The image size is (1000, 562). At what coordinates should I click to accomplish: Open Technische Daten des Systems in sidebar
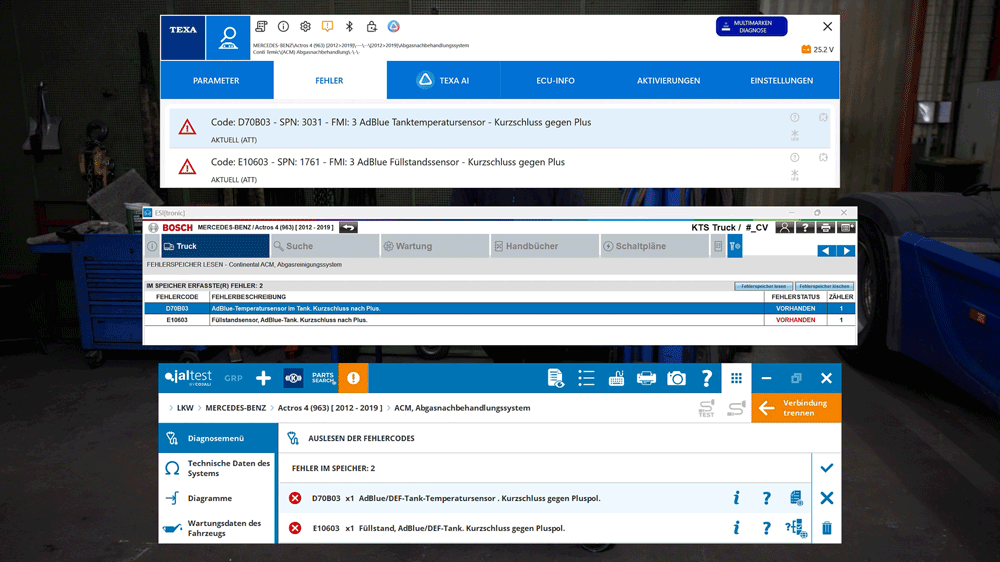(217, 468)
